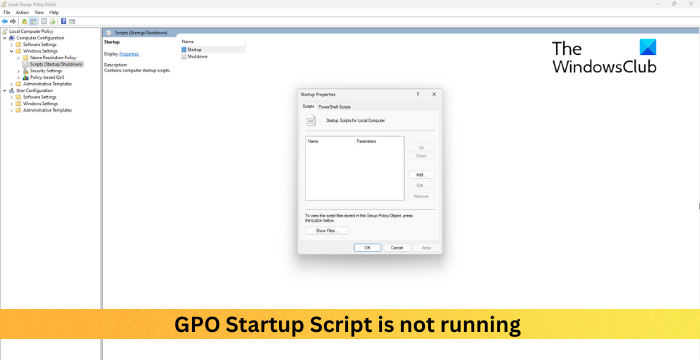Open the Help menu
This screenshot has height=360, width=700.
[x=54, y=13]
